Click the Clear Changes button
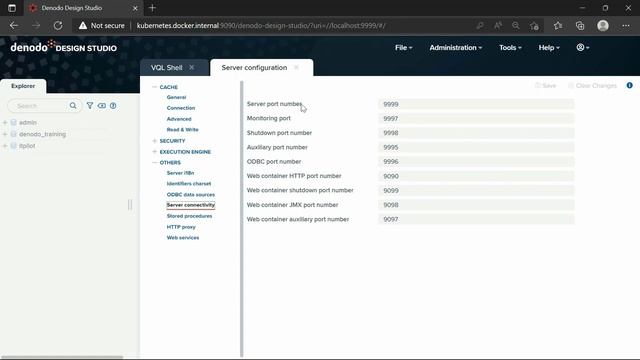This screenshot has height=360, width=640. 593,85
